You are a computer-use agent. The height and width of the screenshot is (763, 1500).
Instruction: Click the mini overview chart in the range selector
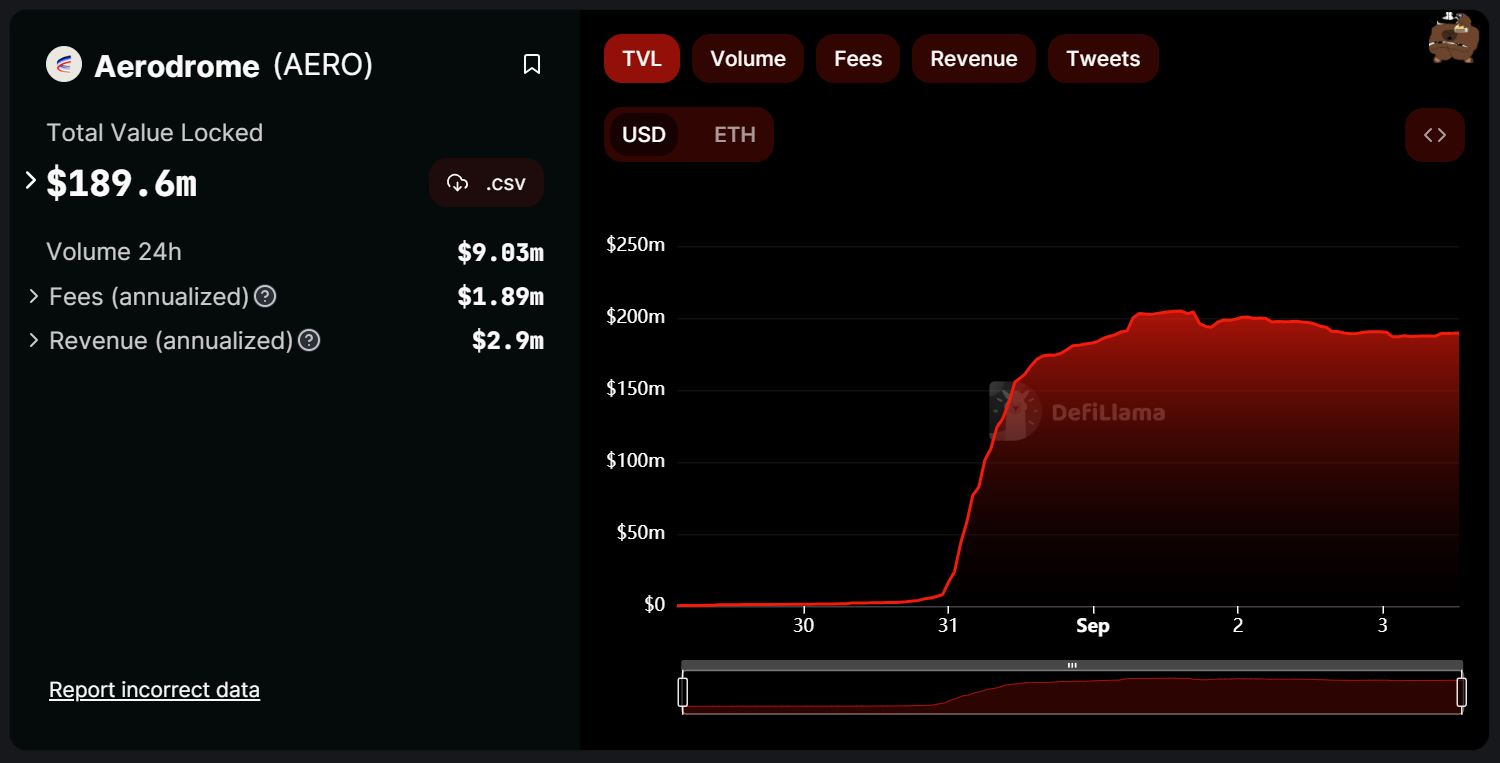(1072, 693)
